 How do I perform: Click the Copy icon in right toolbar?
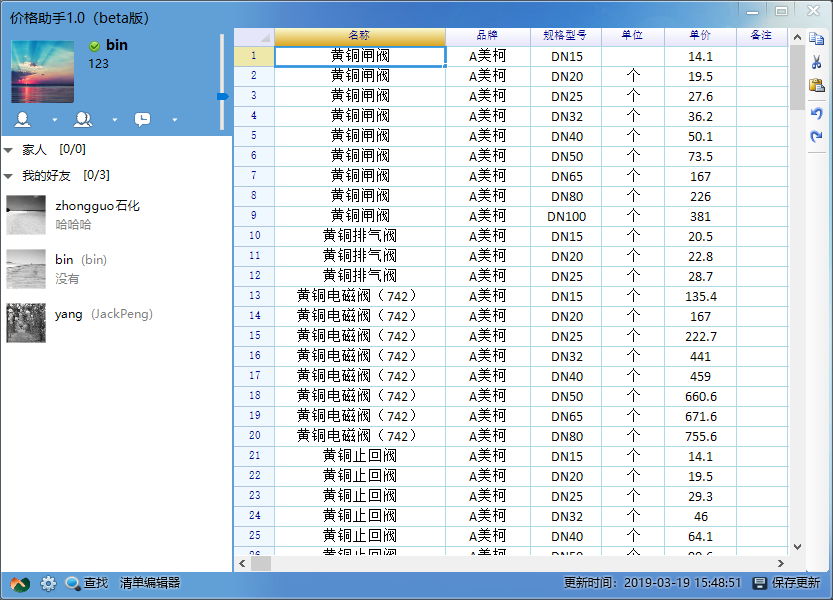(x=817, y=40)
